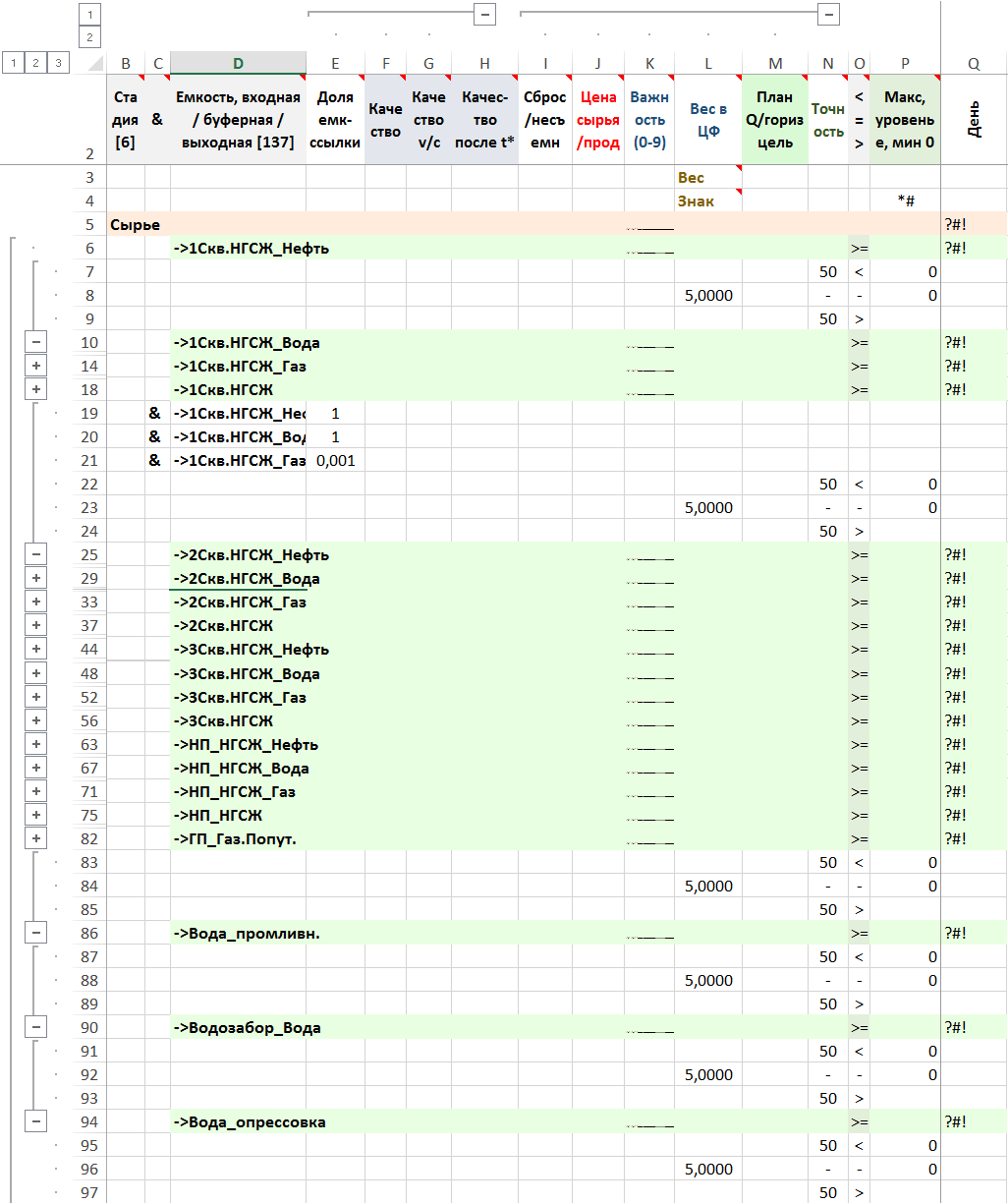1008x1204 pixels.
Task: Click the red Цена сырья/прод header cell
Action: tap(598, 120)
